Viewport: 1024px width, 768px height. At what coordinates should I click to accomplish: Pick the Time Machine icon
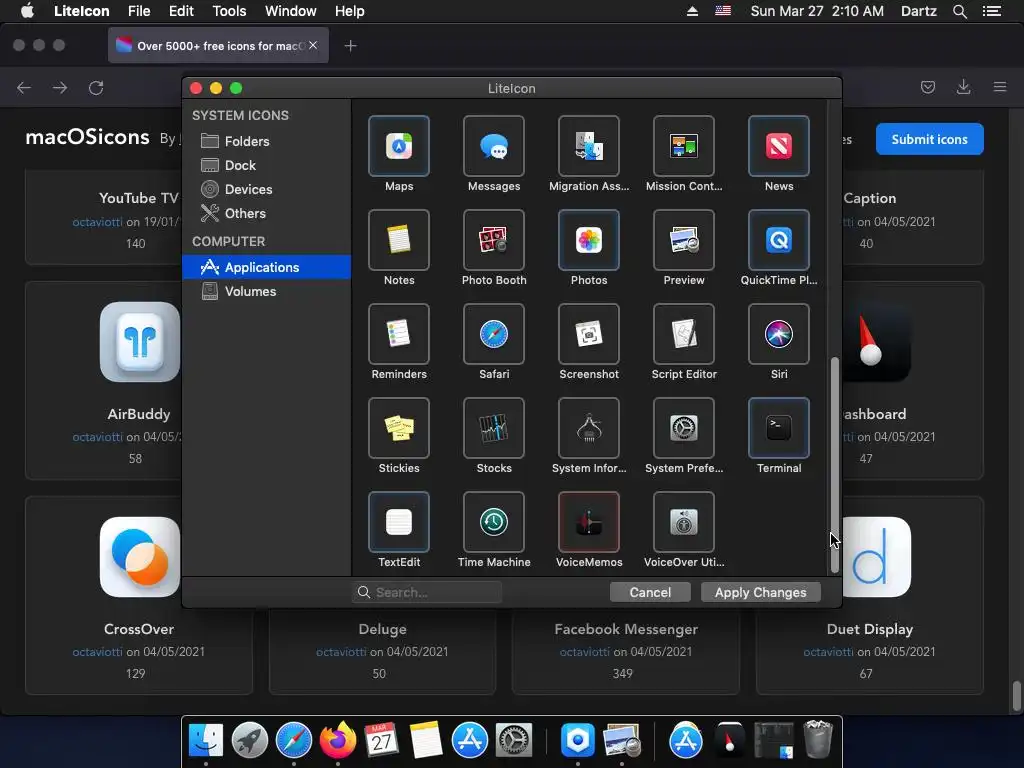coord(494,522)
